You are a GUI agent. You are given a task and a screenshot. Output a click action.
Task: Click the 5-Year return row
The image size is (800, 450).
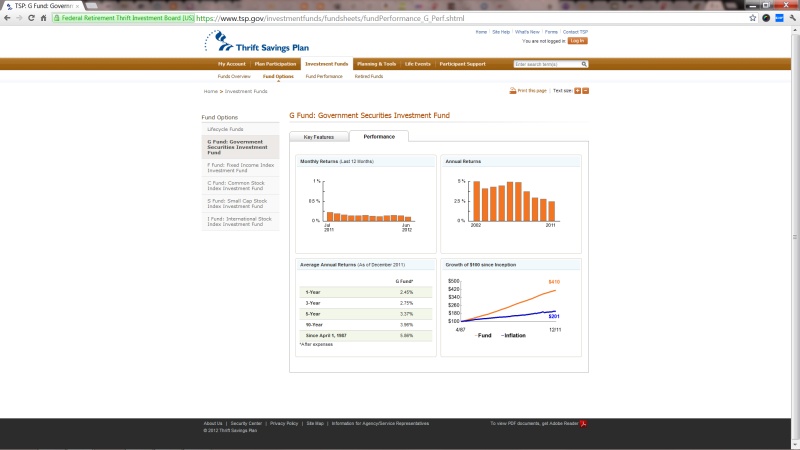coord(365,314)
